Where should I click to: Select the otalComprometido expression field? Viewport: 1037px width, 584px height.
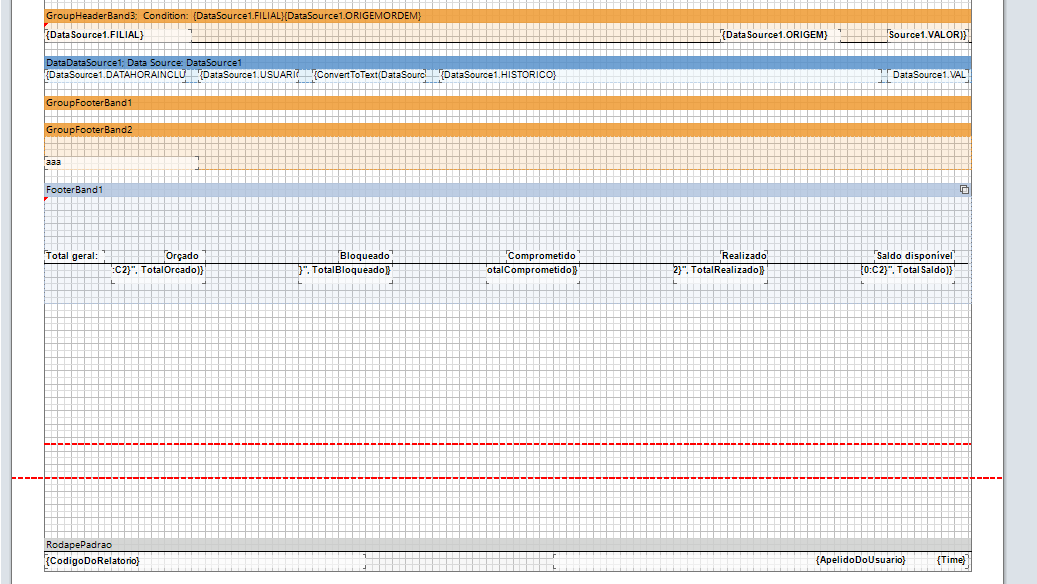(x=533, y=274)
